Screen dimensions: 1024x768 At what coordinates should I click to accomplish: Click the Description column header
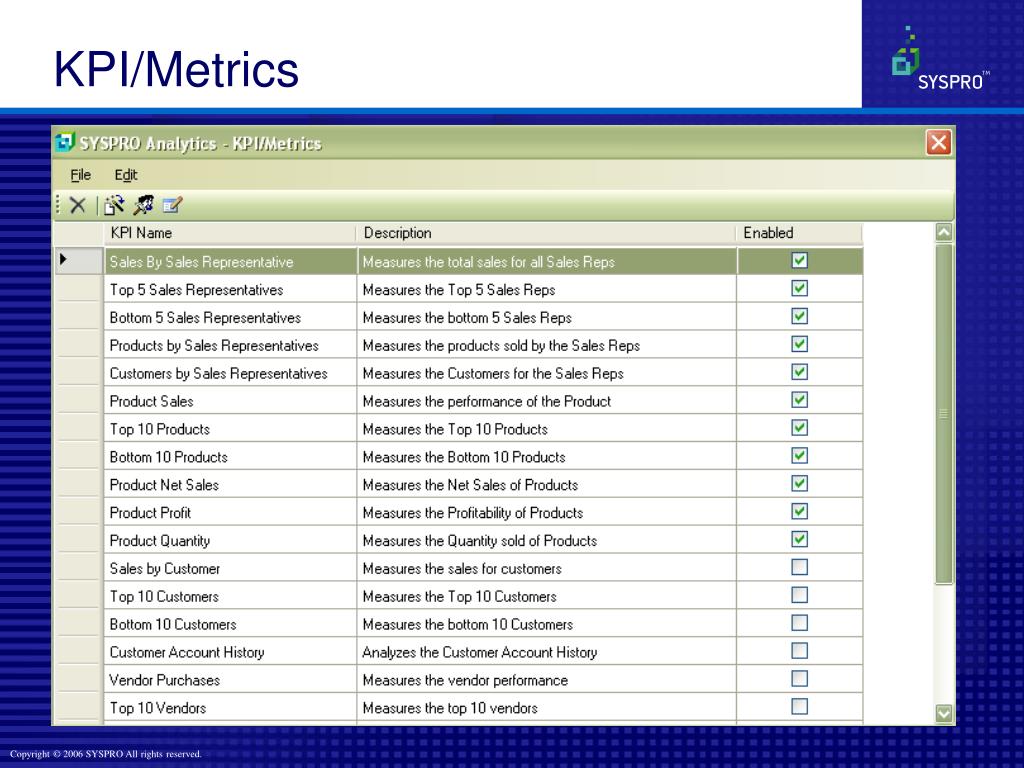point(547,233)
